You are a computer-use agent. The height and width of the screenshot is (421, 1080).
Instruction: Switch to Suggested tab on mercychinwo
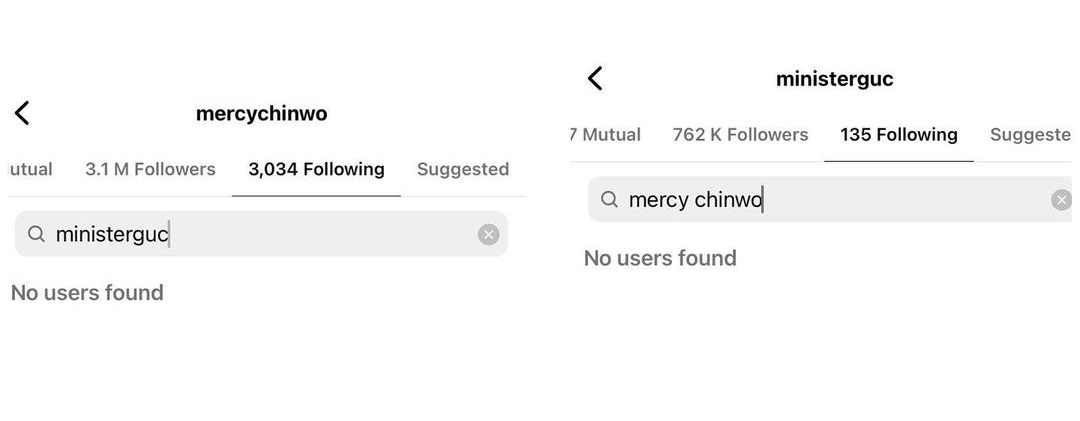pyautogui.click(x=463, y=170)
